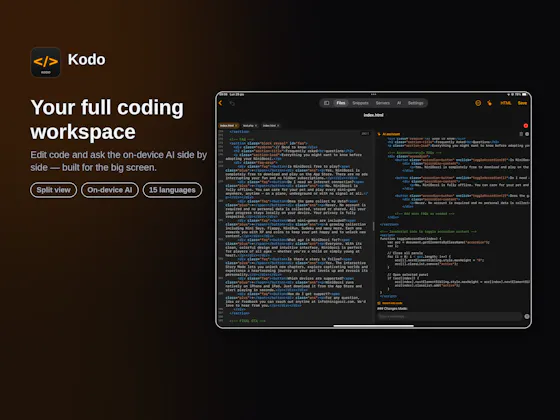Close the third open file tab
Viewport: 560px width, 420px height.
(x=278, y=126)
